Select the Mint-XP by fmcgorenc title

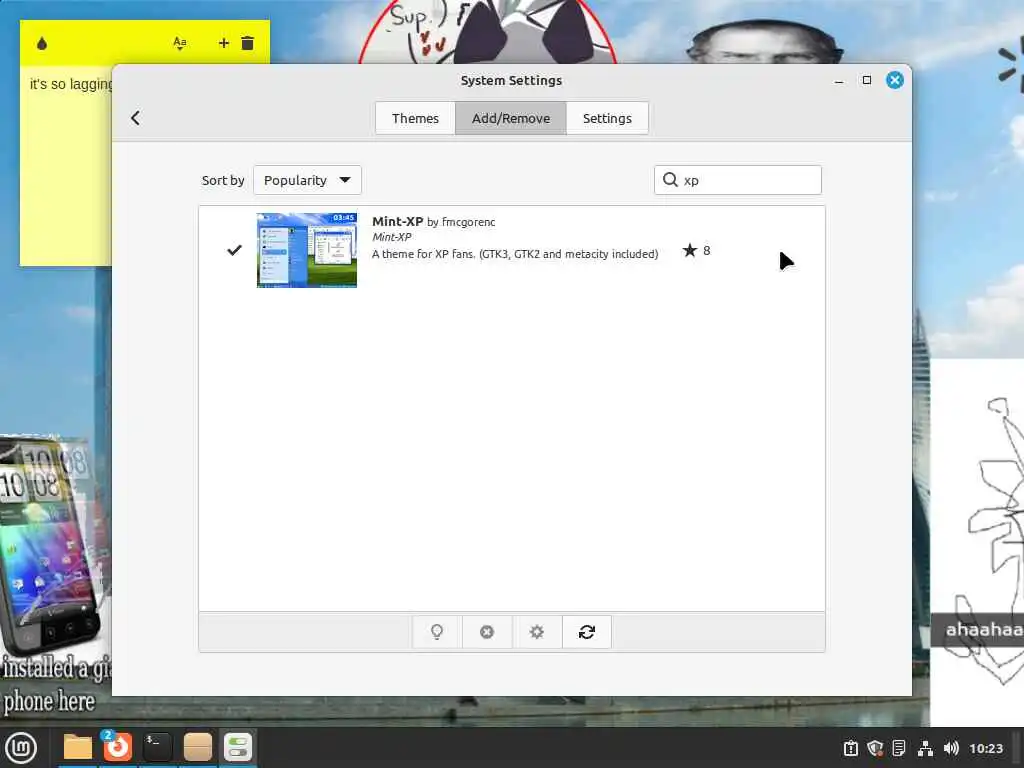[434, 222]
